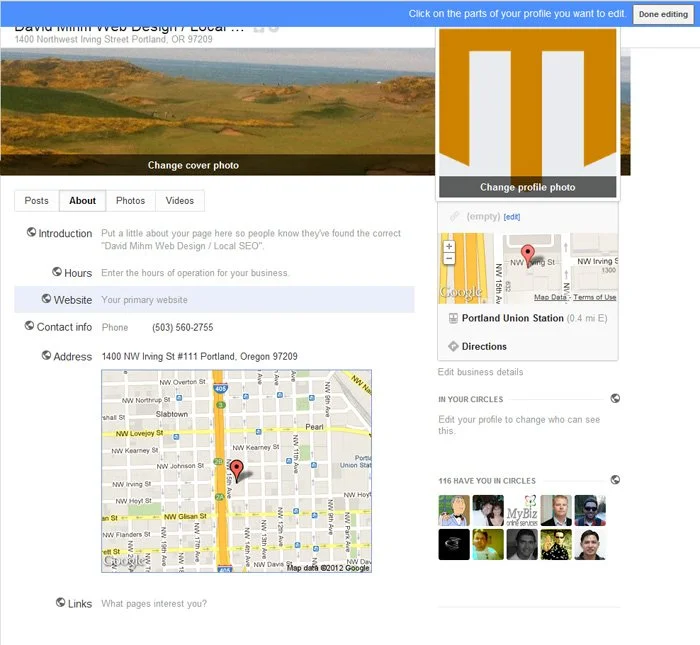Change the cover photo
This screenshot has height=645, width=700.
(x=193, y=165)
